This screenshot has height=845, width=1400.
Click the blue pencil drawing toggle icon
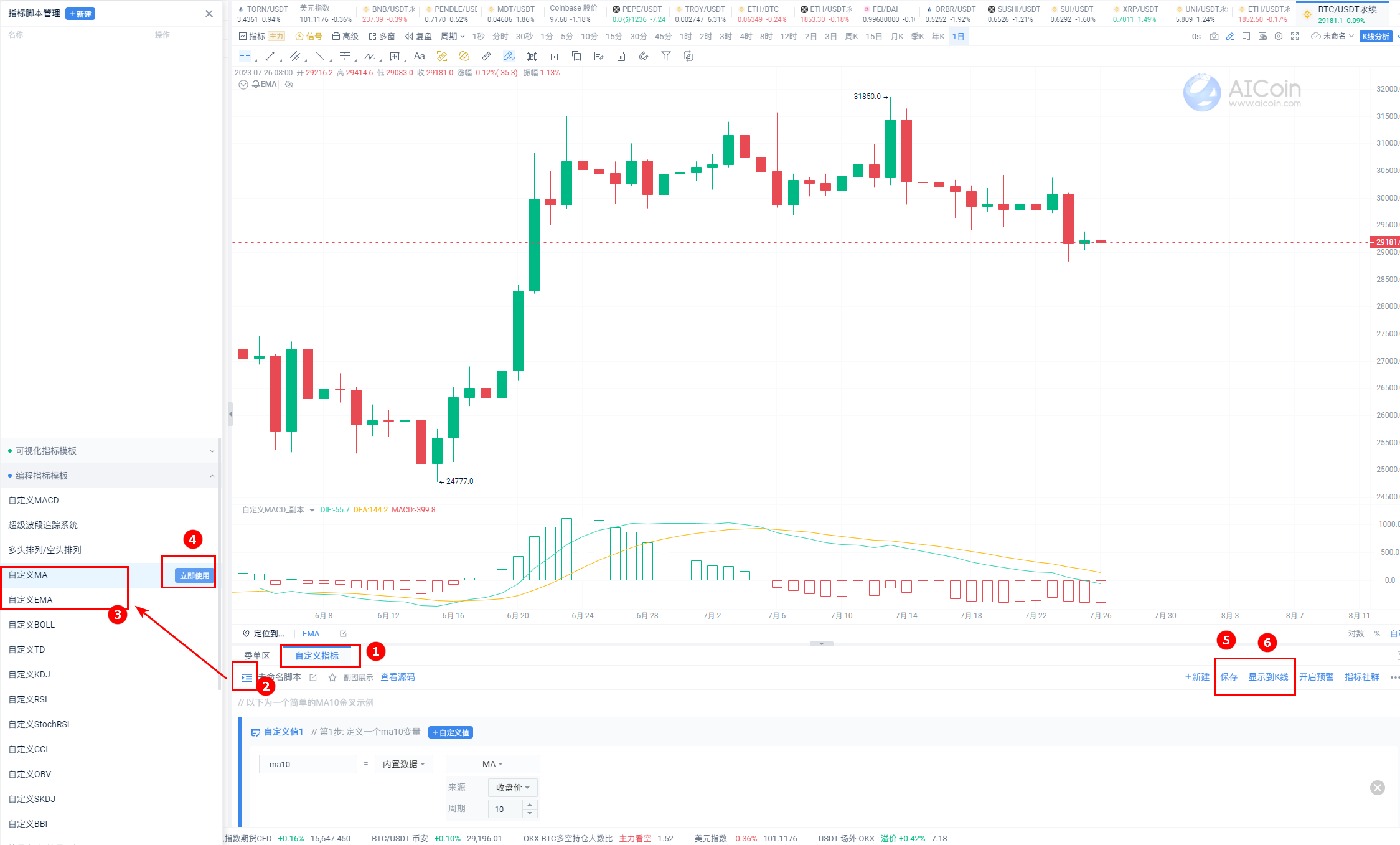[1230, 36]
